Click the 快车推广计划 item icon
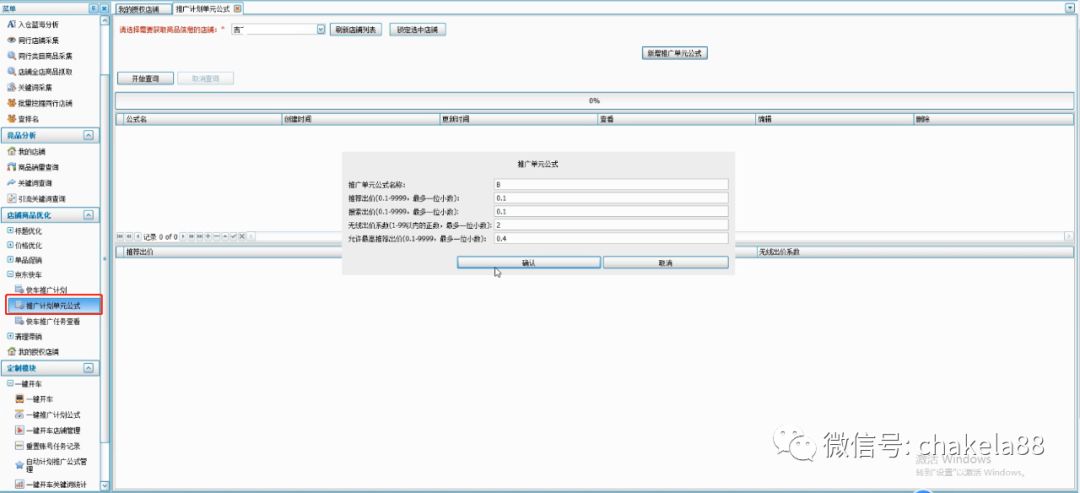Image resolution: width=1080 pixels, height=493 pixels. [x=19, y=289]
